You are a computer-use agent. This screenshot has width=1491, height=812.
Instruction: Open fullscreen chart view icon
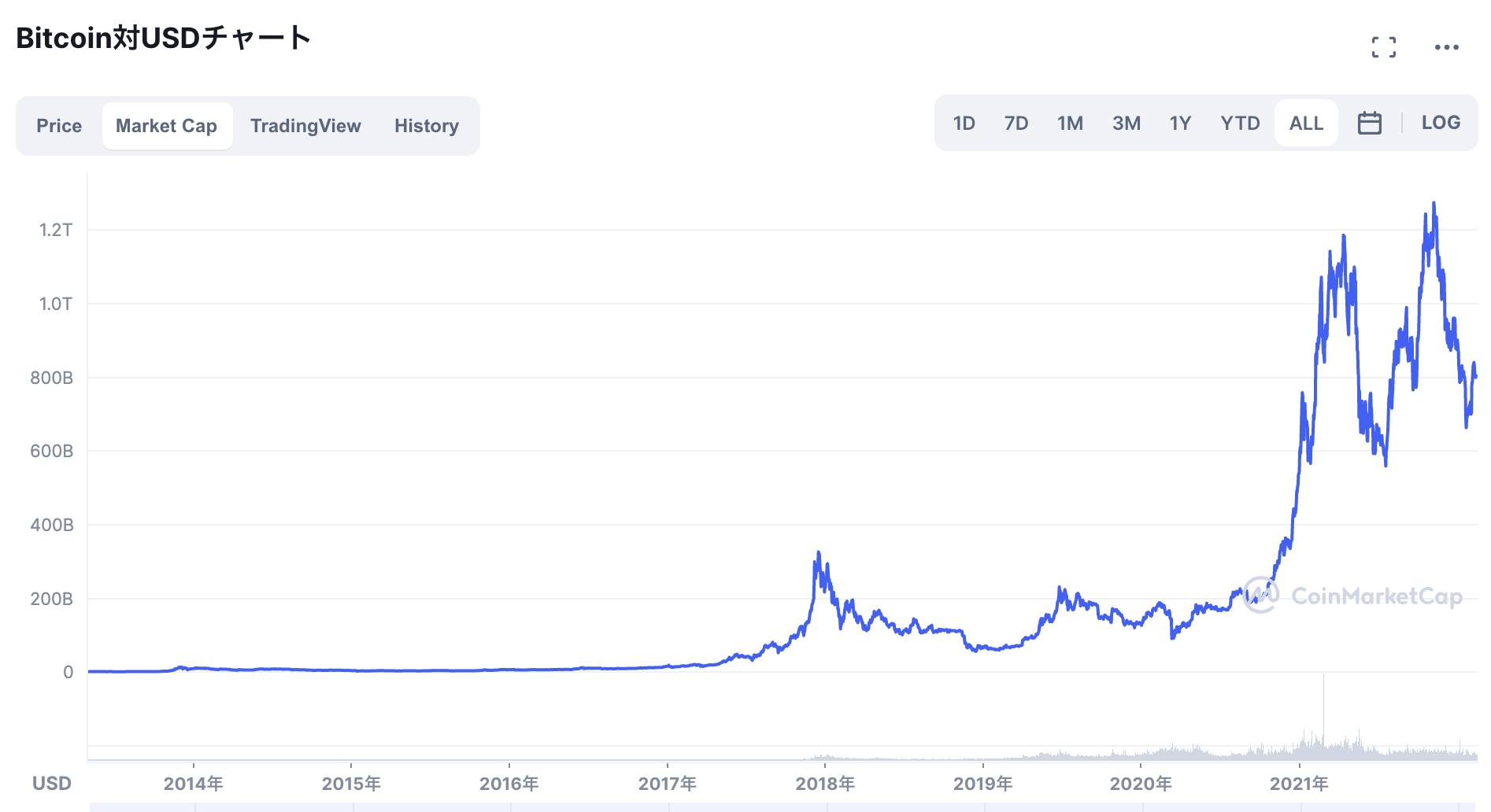[1383, 47]
